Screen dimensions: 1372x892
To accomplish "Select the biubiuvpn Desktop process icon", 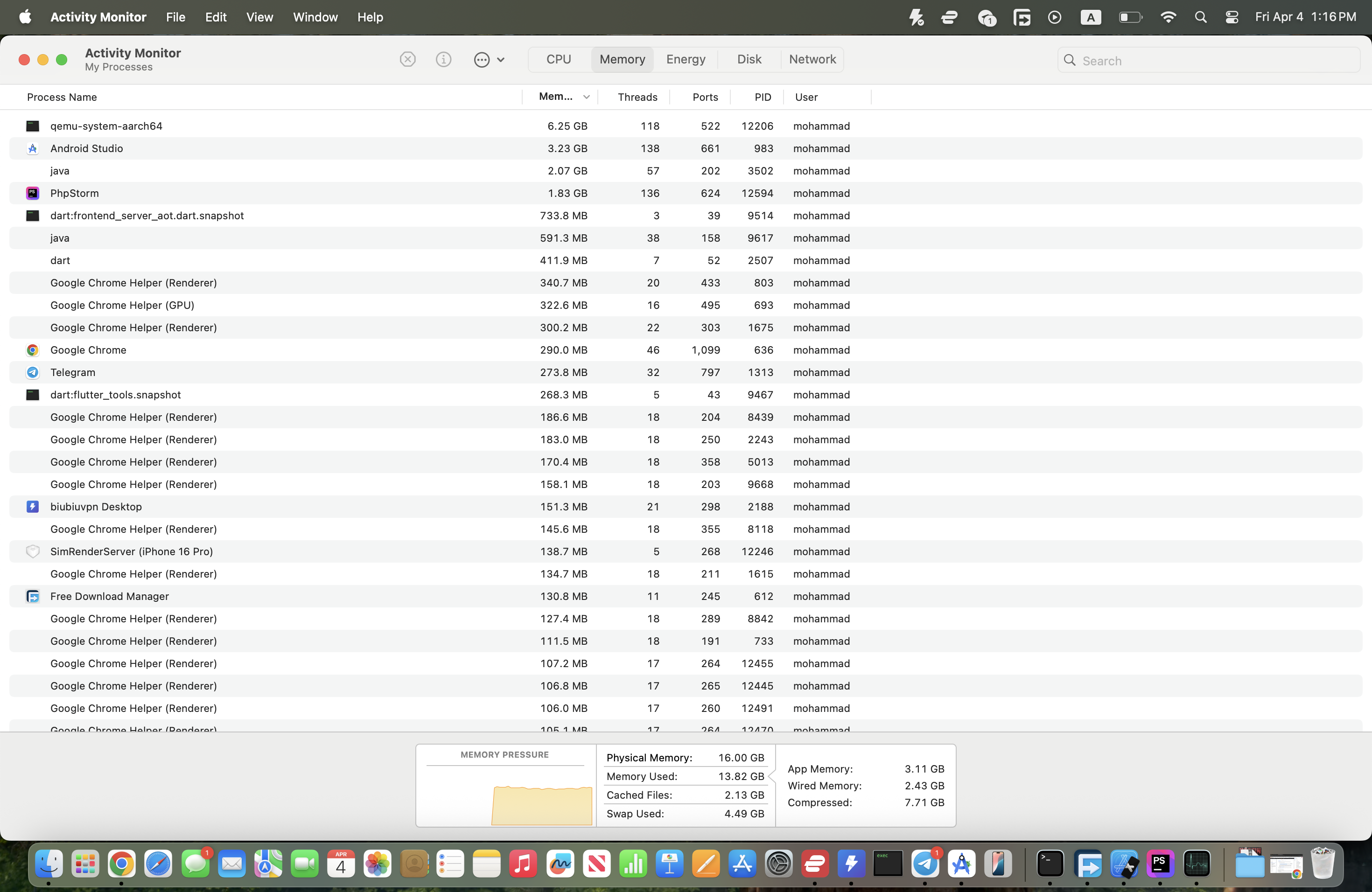I will (x=33, y=507).
